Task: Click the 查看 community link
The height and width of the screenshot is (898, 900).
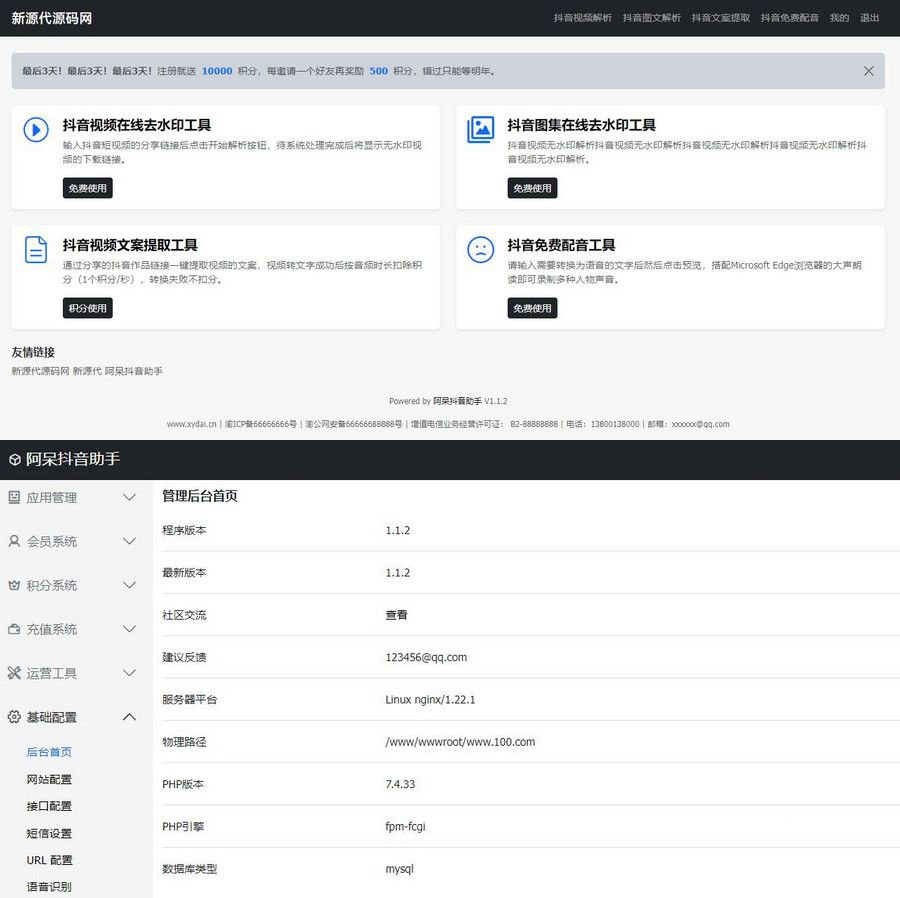Action: click(x=397, y=615)
